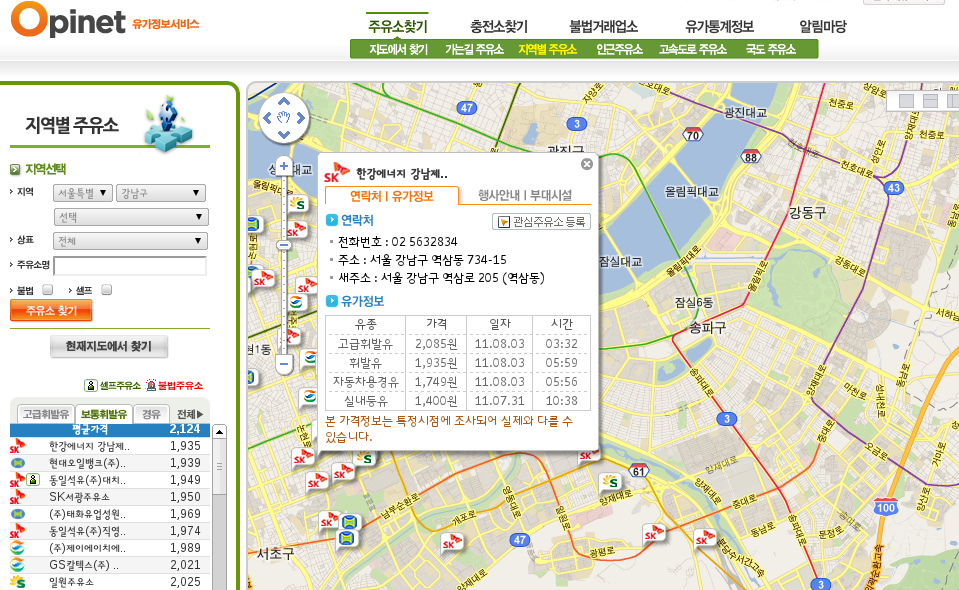This screenshot has width=959, height=590.
Task: Open the 충전소찾기 main menu
Action: 498,26
